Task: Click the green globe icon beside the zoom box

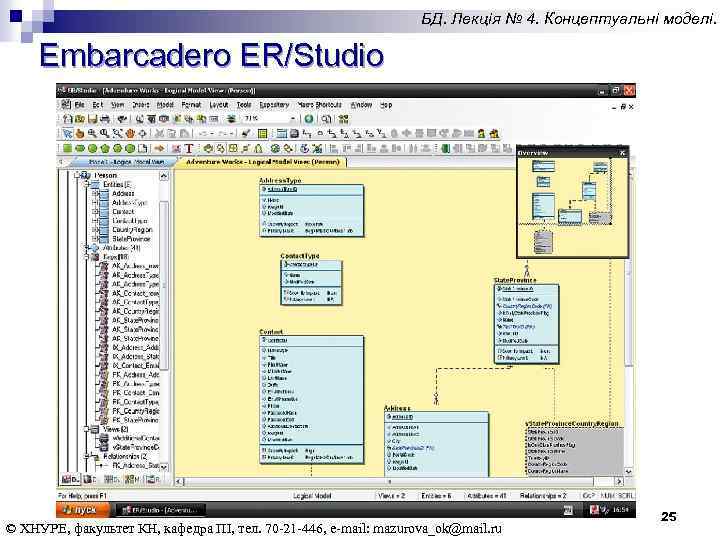Action: click(x=309, y=119)
